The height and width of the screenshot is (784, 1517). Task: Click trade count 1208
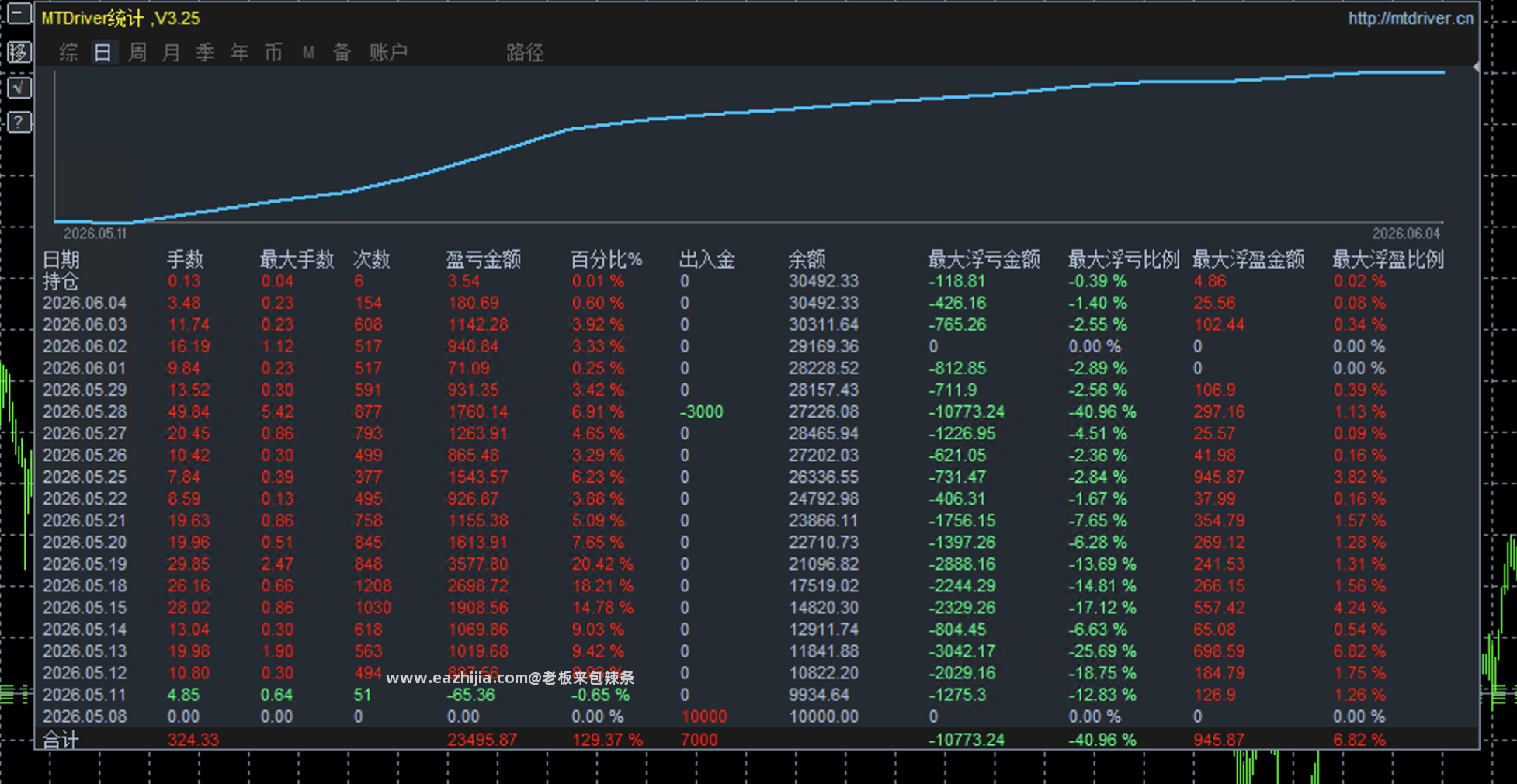point(373,586)
